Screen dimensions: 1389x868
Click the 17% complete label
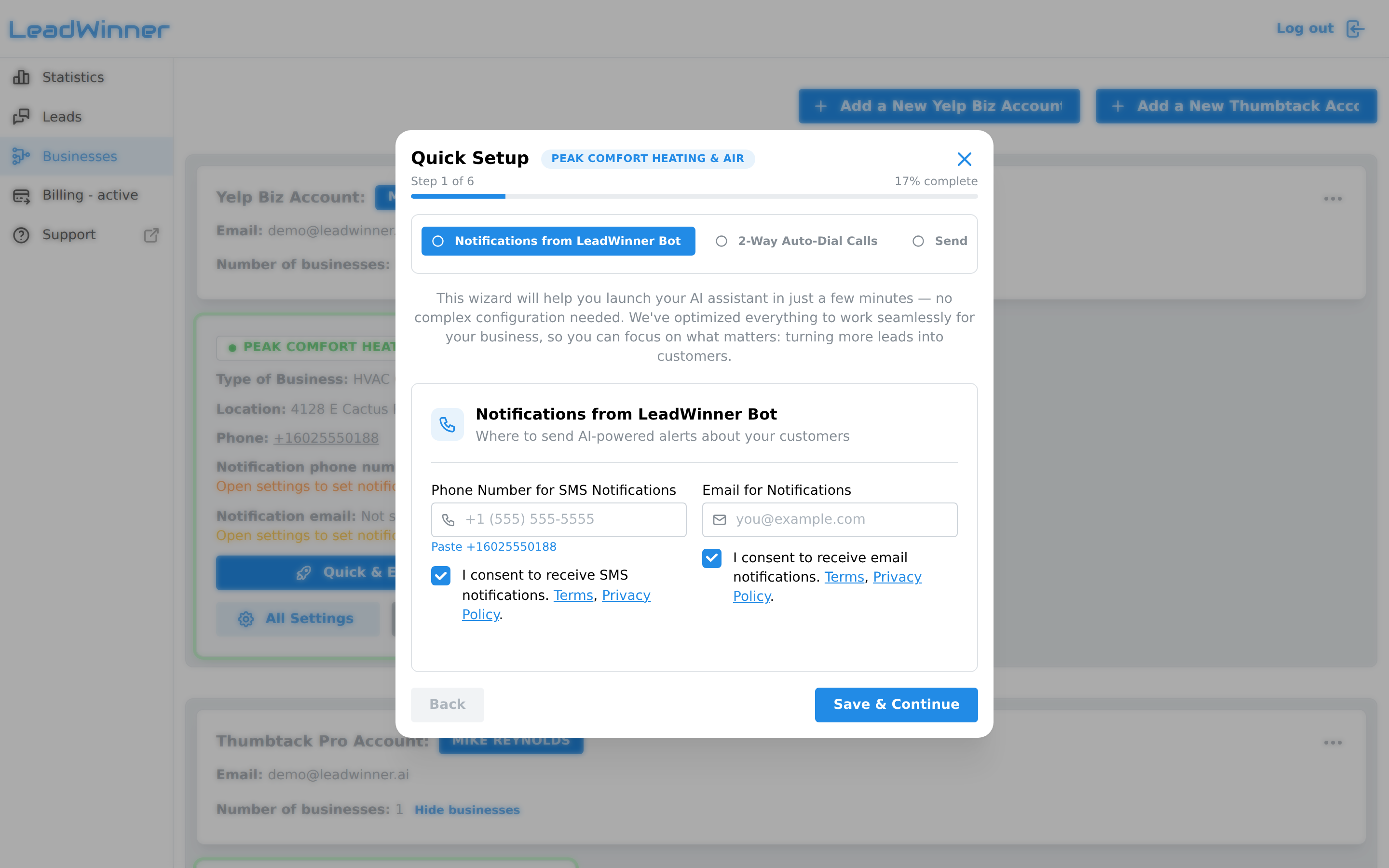[936, 181]
